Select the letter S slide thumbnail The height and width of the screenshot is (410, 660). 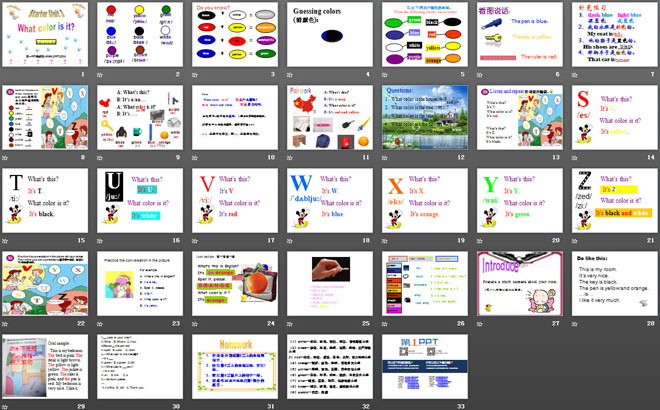coord(612,118)
